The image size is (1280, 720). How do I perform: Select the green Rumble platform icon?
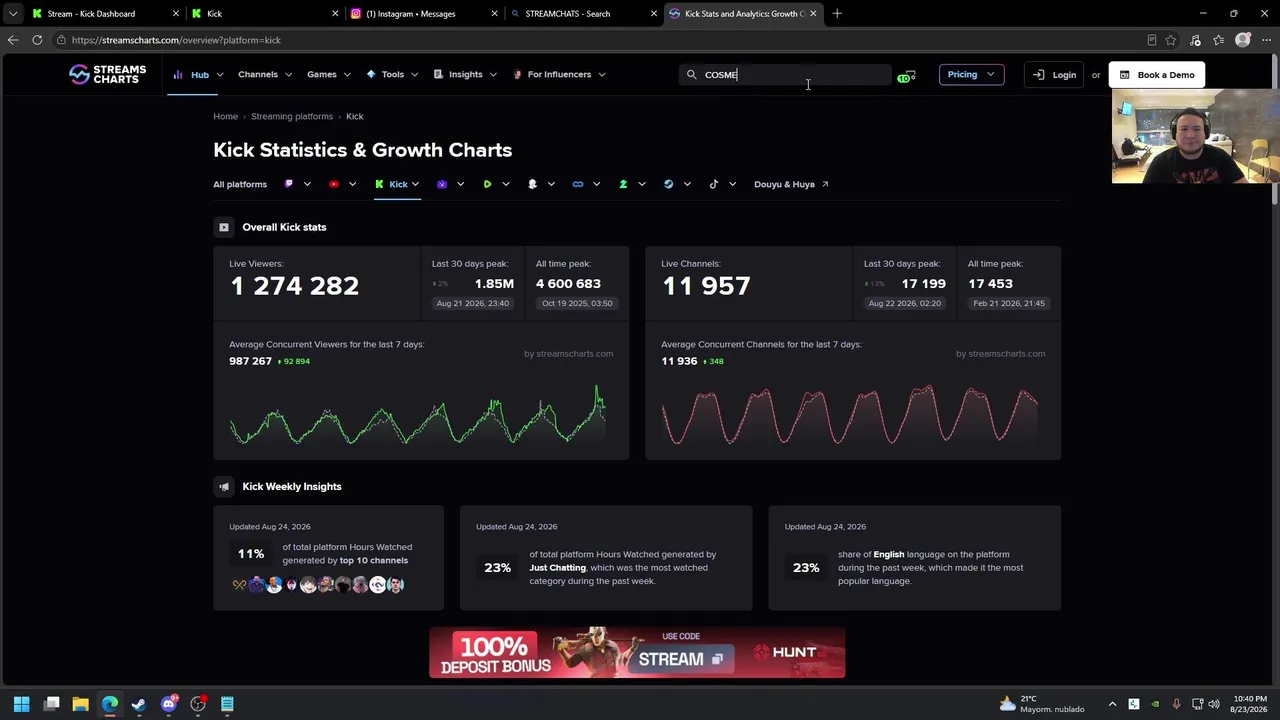coord(487,184)
